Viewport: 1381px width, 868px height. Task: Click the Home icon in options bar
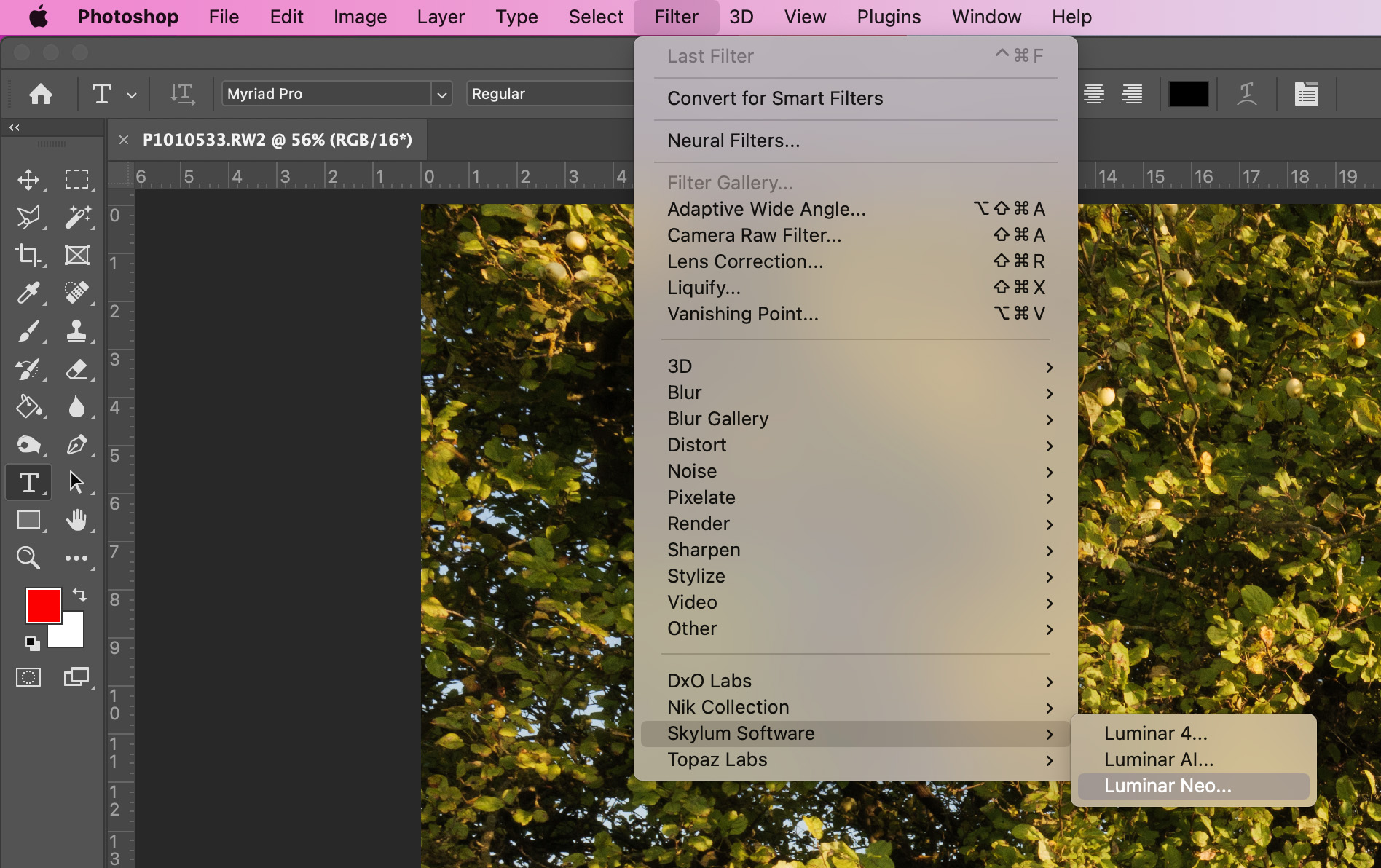point(41,94)
